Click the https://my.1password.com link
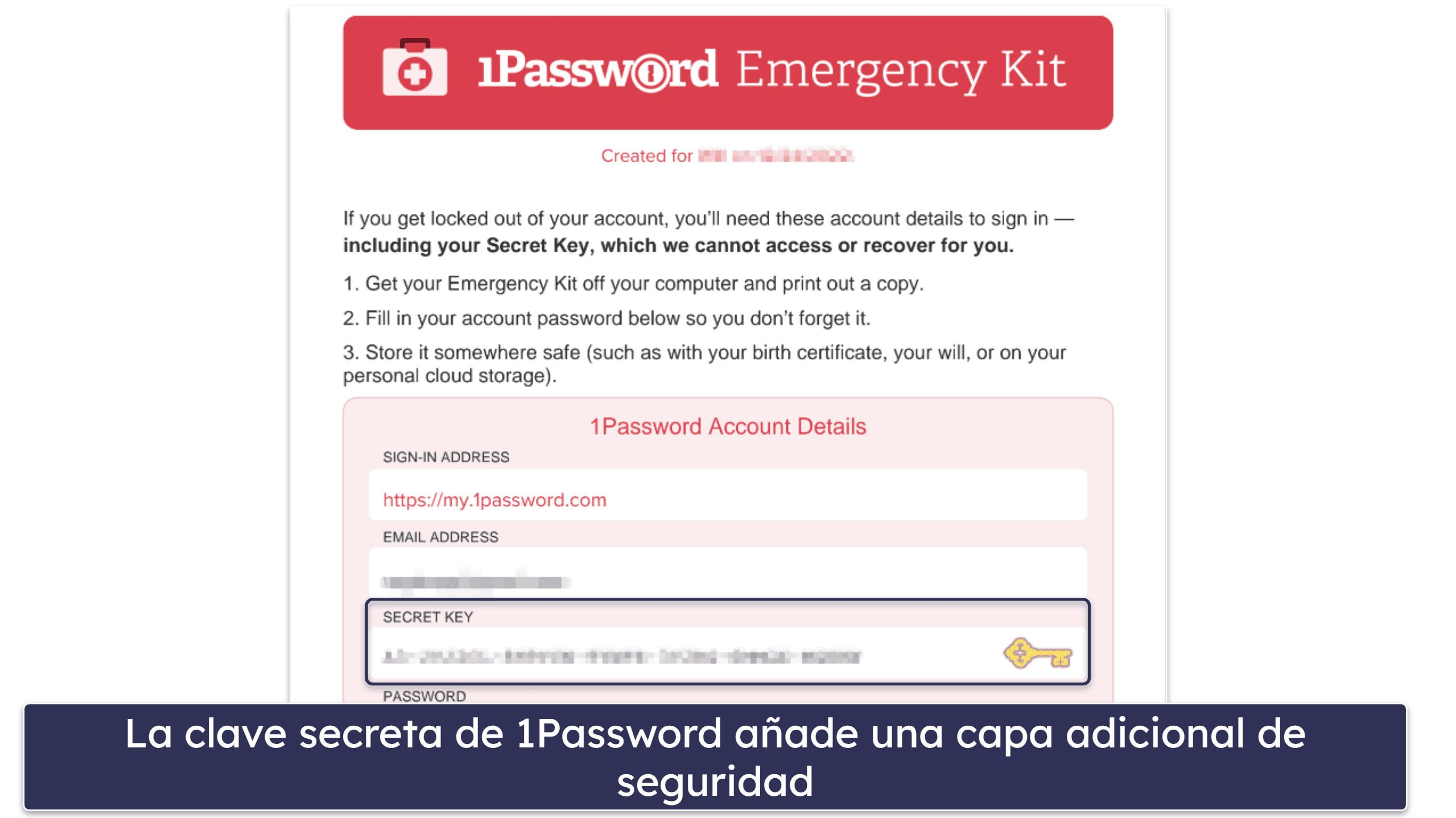The height and width of the screenshot is (818, 1456). coord(493,500)
